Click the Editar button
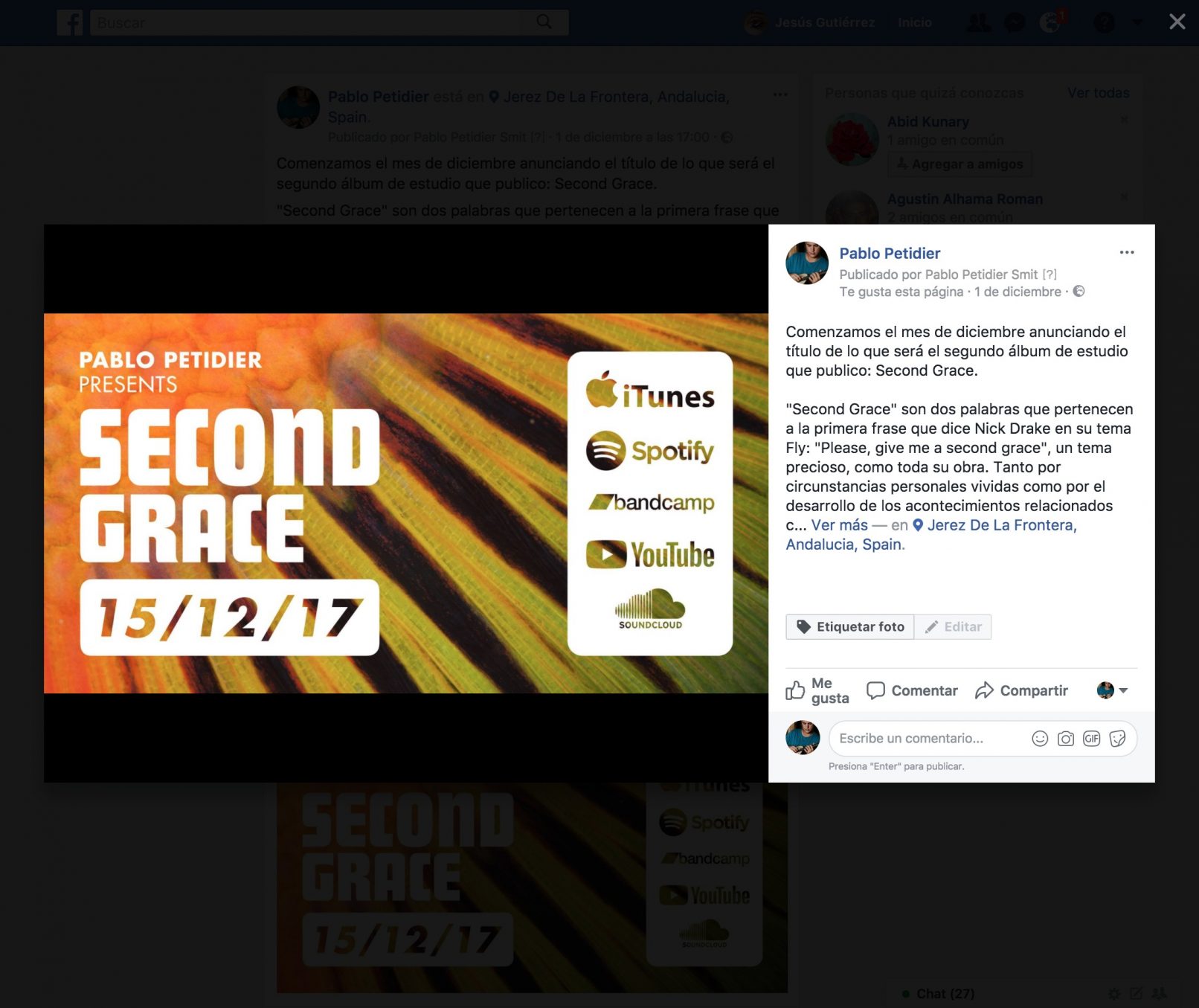 [x=953, y=626]
